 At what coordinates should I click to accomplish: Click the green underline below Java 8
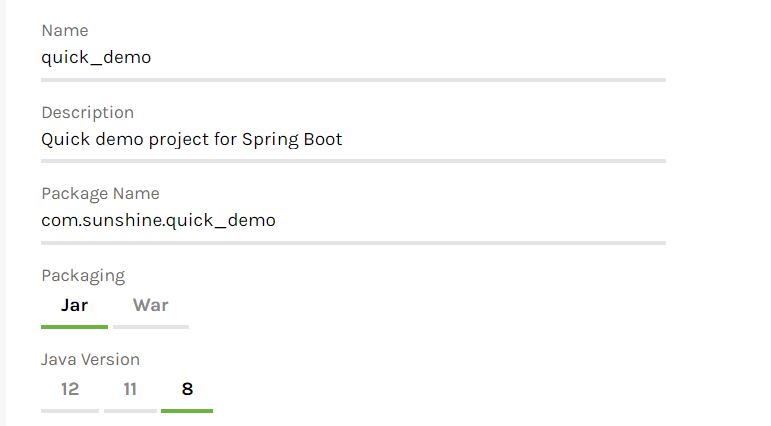187,410
